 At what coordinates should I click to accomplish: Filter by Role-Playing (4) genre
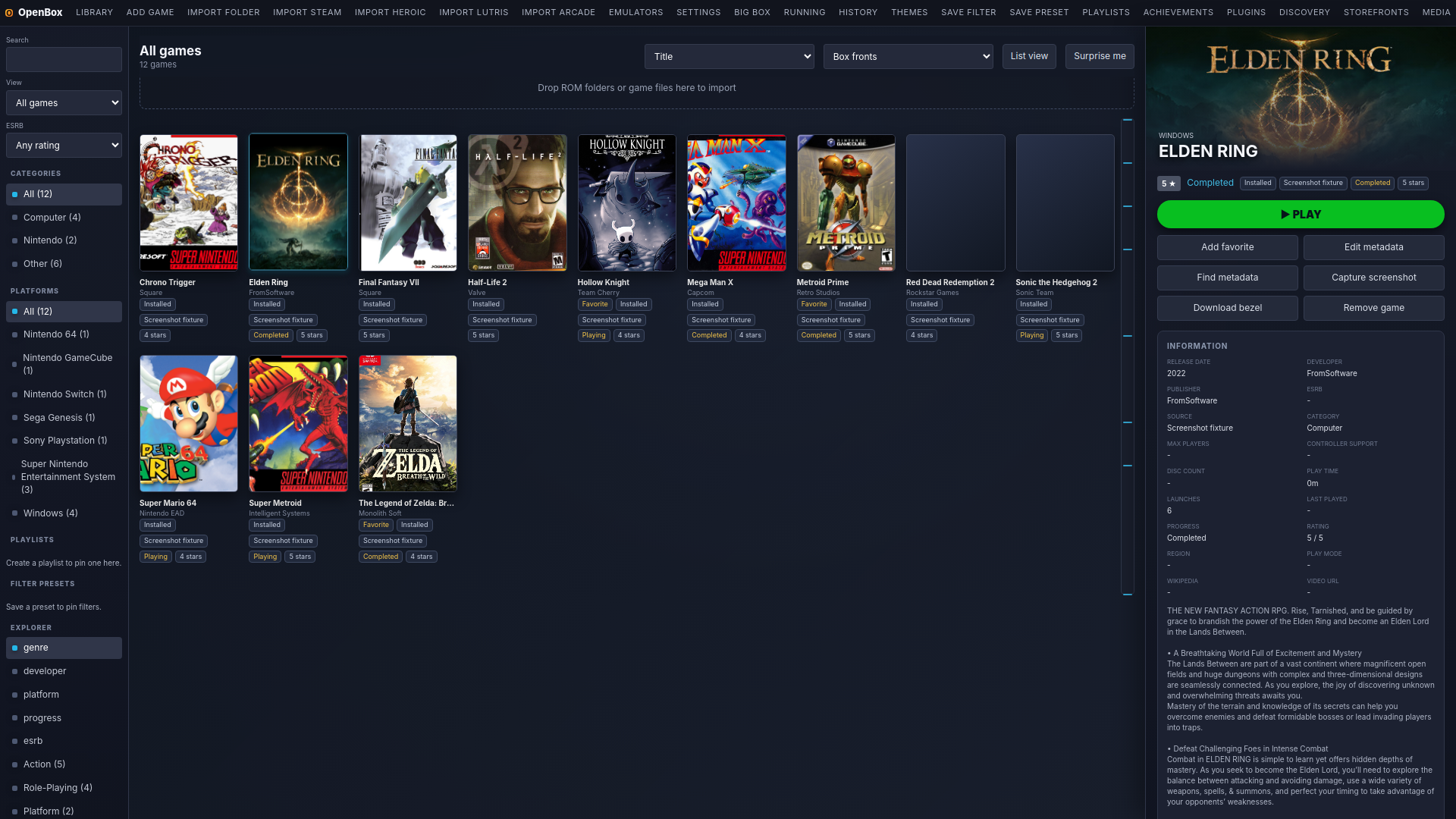(x=64, y=788)
